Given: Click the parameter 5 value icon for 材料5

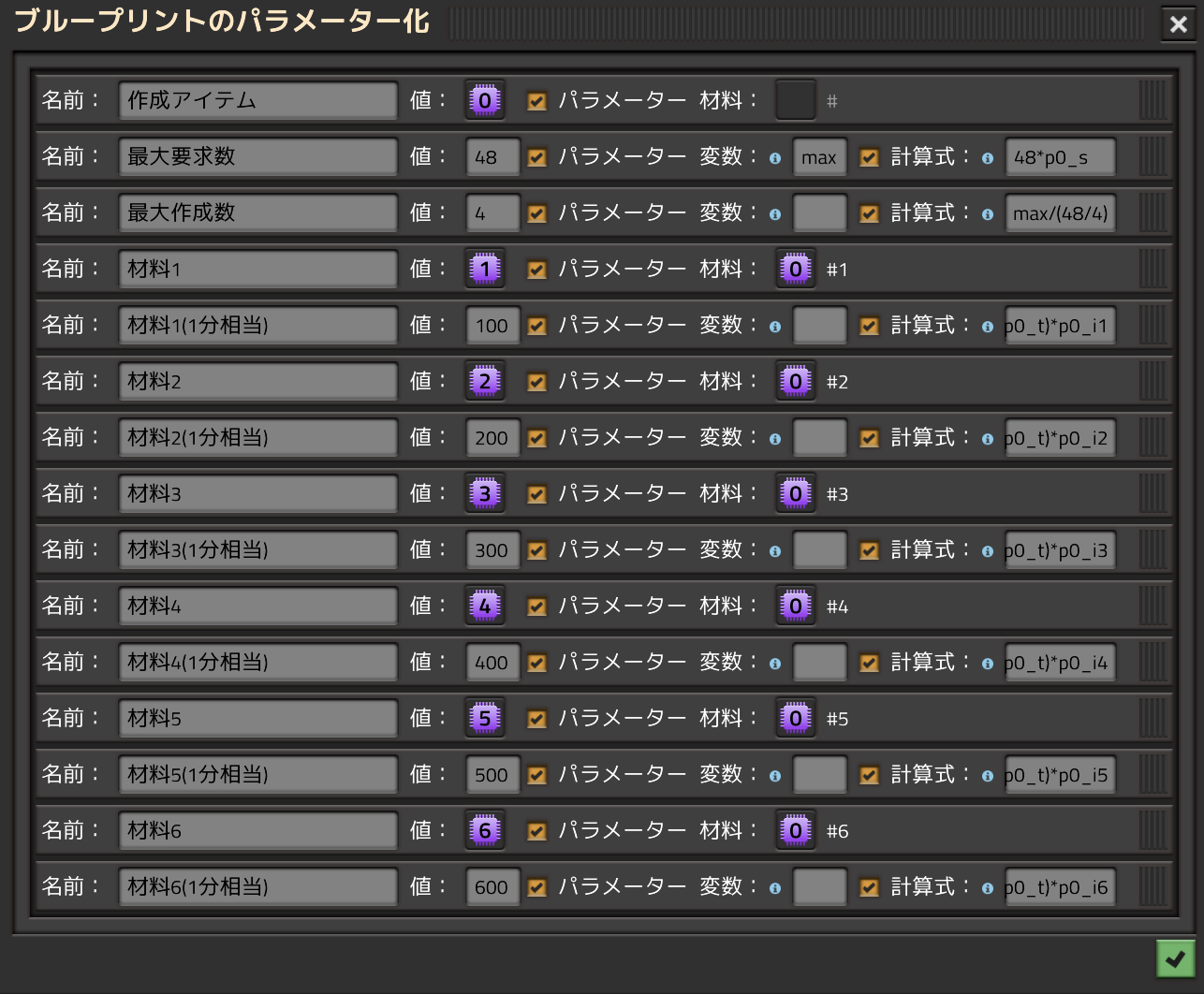Looking at the screenshot, I should click(485, 718).
